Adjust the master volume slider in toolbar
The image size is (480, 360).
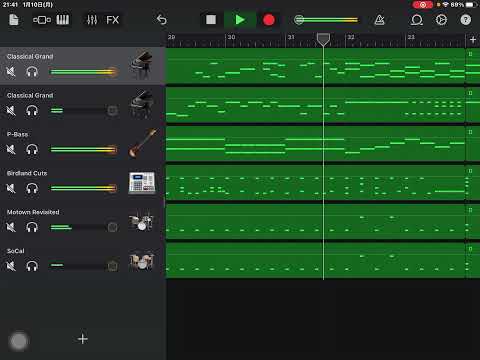tap(326, 20)
